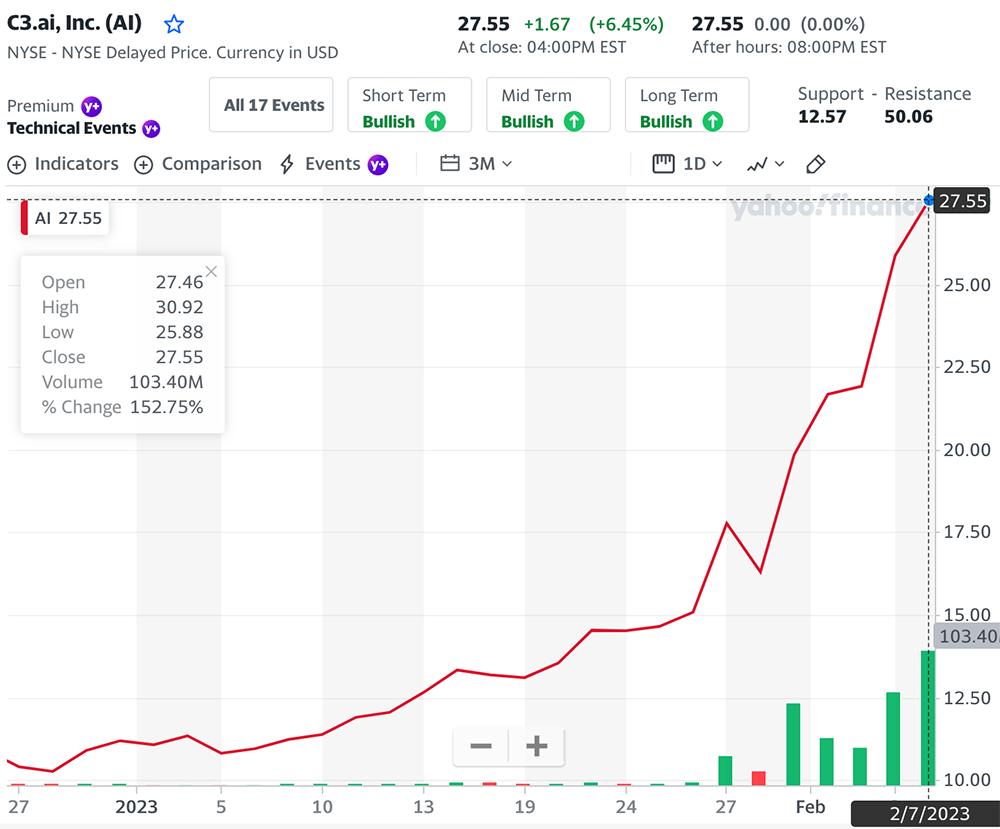Select the Mid Term Bullish tab
Viewport: 1000px width, 829px height.
pos(548,105)
